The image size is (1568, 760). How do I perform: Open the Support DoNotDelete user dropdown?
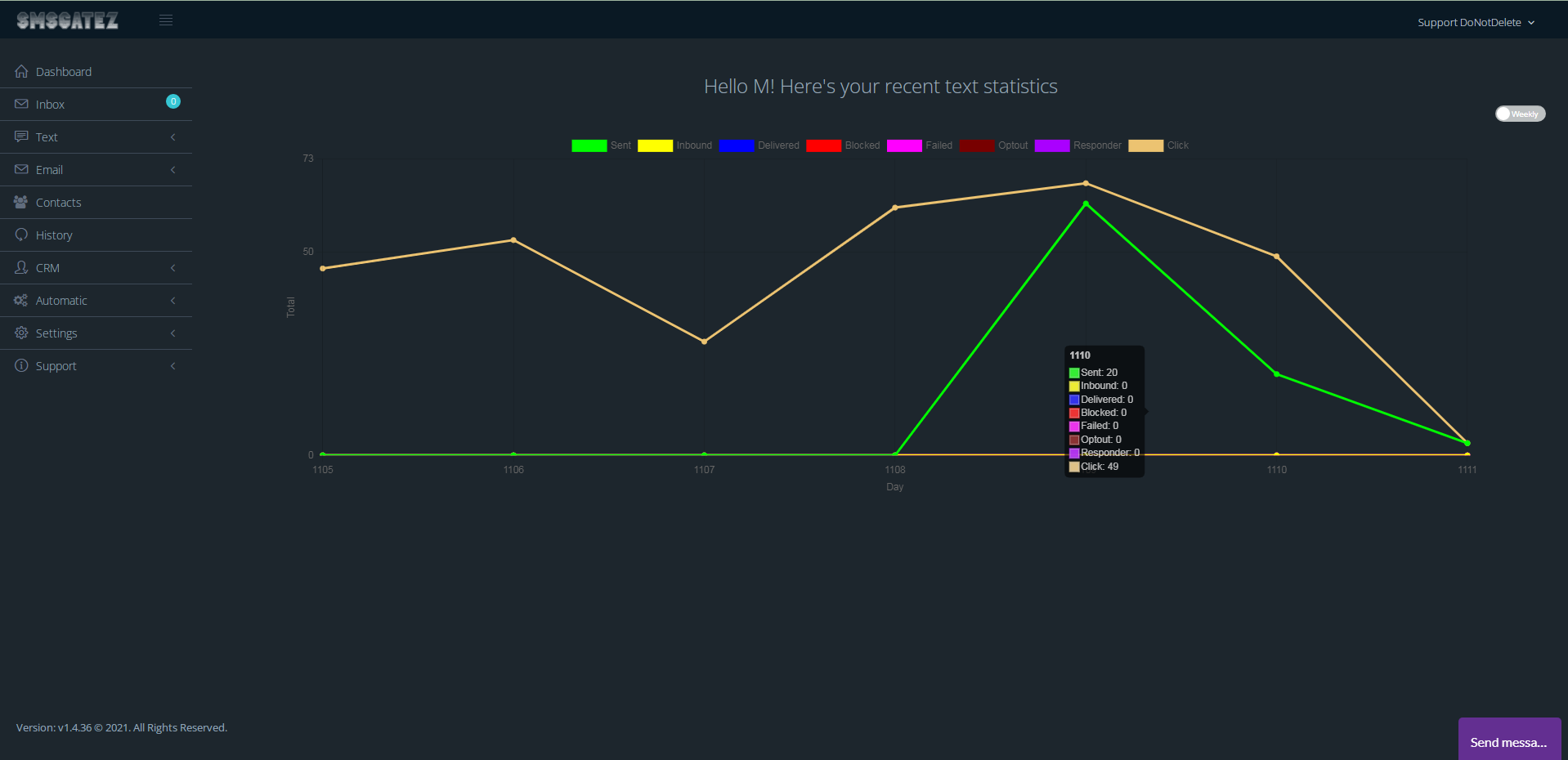pyautogui.click(x=1476, y=23)
